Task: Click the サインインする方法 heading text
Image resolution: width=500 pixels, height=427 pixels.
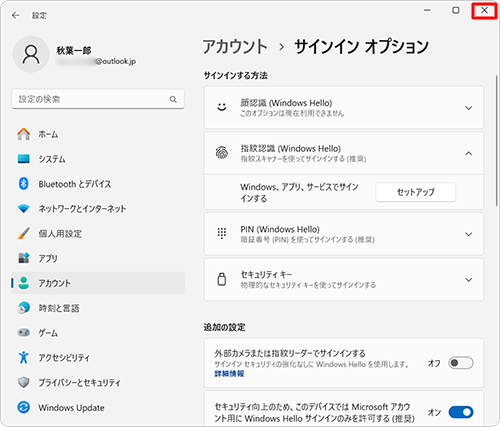Action: (x=236, y=76)
